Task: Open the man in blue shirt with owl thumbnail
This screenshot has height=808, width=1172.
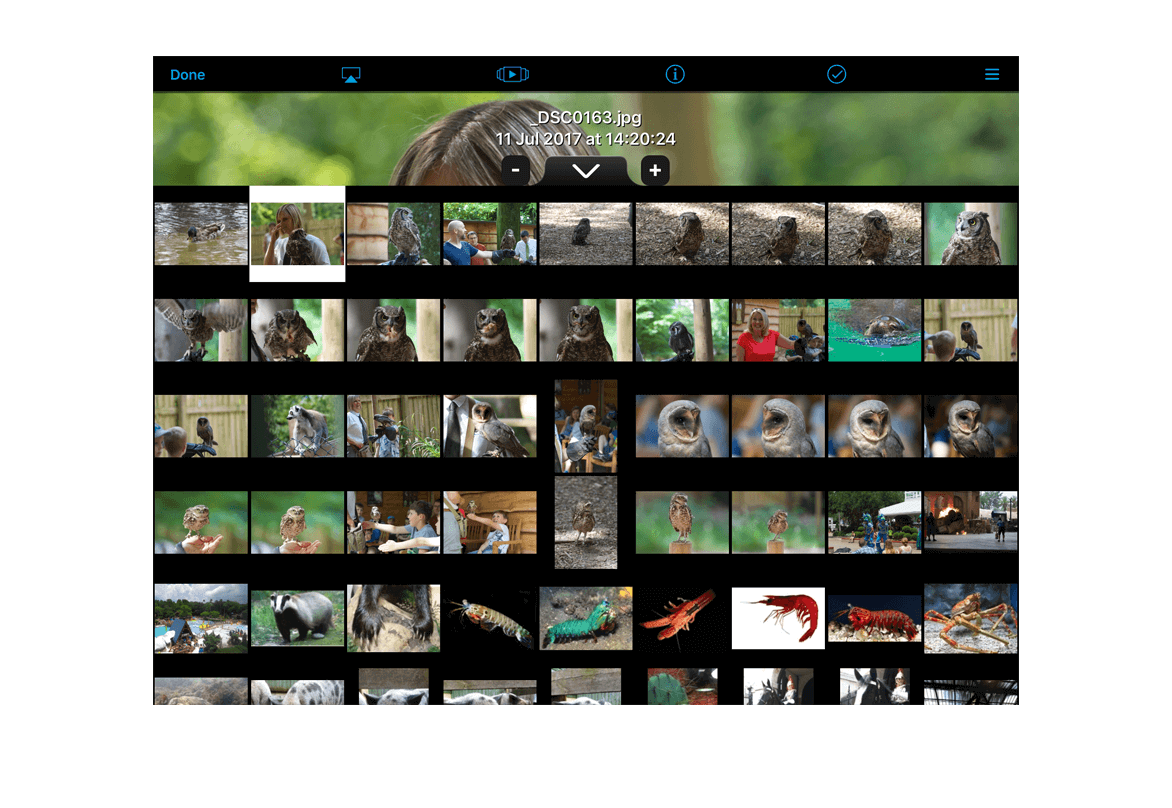Action: click(490, 234)
